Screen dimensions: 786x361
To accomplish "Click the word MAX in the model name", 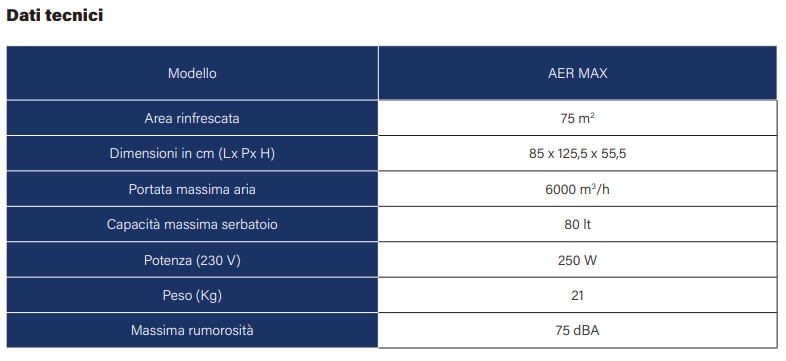I will click(x=593, y=73).
